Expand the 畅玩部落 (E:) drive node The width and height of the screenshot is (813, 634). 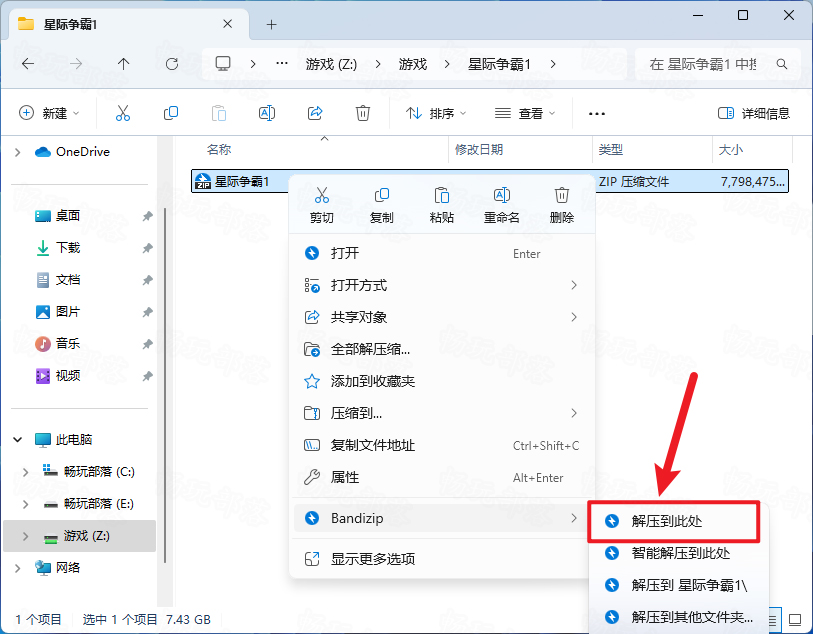[x=25, y=504]
